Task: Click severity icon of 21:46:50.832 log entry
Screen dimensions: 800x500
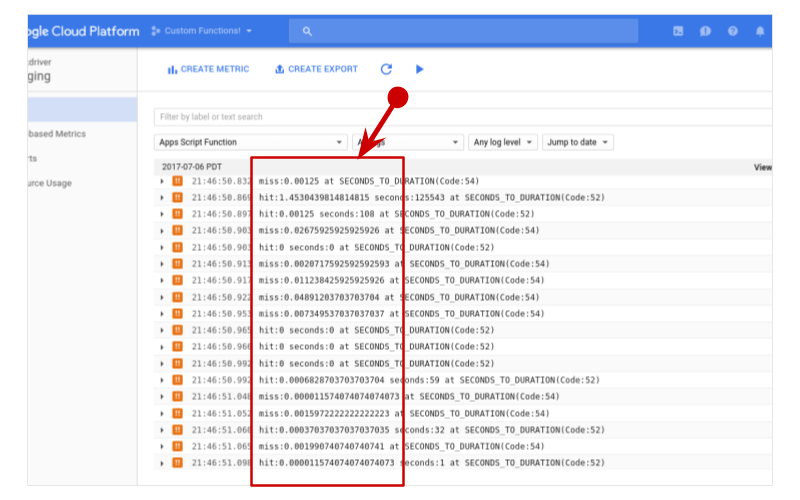Action: click(177, 181)
